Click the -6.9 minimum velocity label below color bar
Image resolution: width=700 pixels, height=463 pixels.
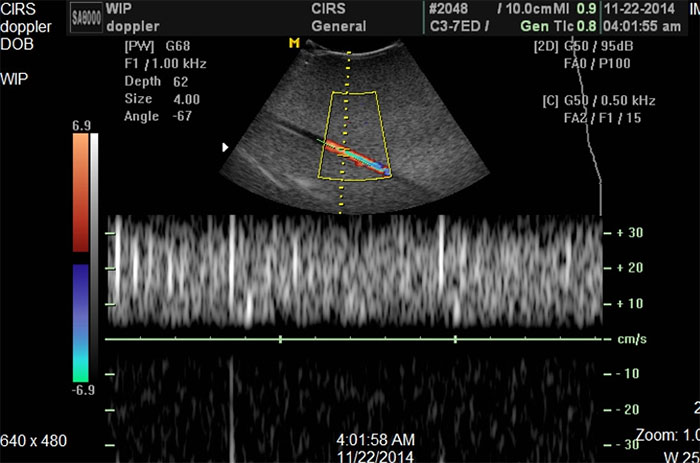pos(83,390)
